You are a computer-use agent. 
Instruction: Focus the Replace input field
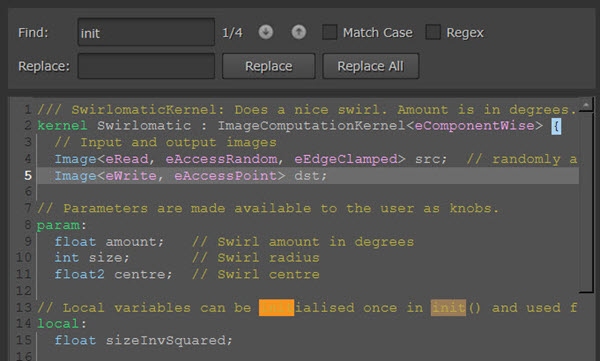point(146,66)
